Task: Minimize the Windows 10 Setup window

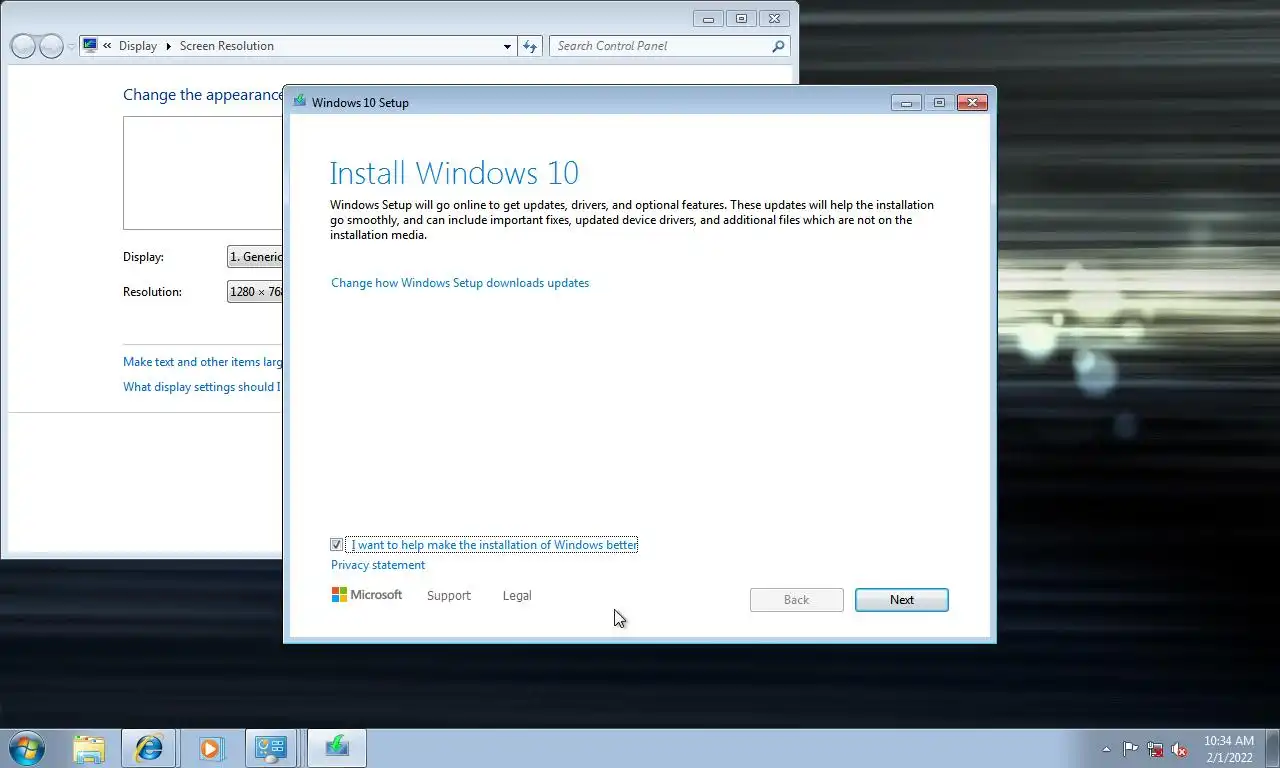Action: coord(906,102)
